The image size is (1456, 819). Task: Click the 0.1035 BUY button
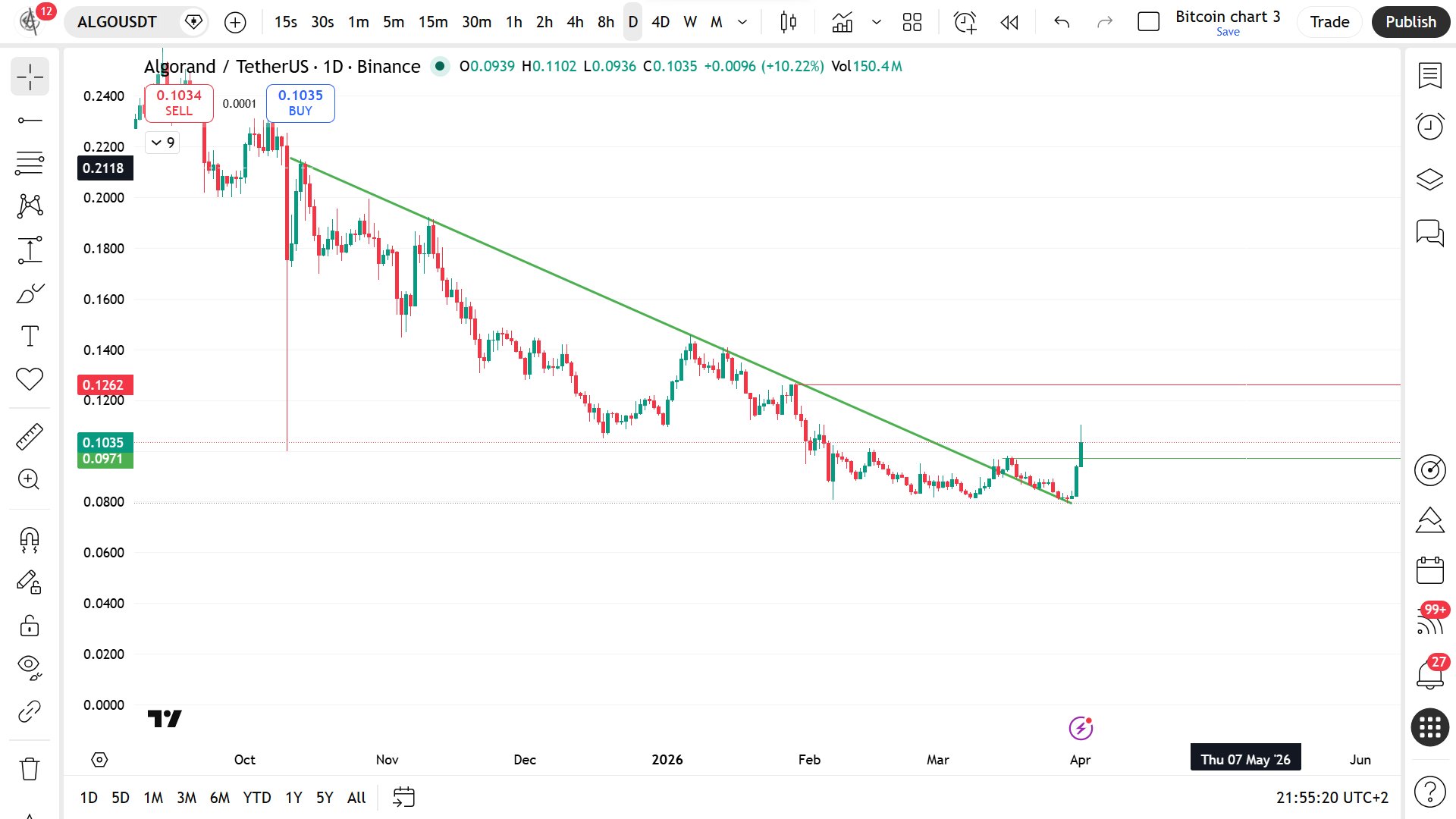coord(300,103)
